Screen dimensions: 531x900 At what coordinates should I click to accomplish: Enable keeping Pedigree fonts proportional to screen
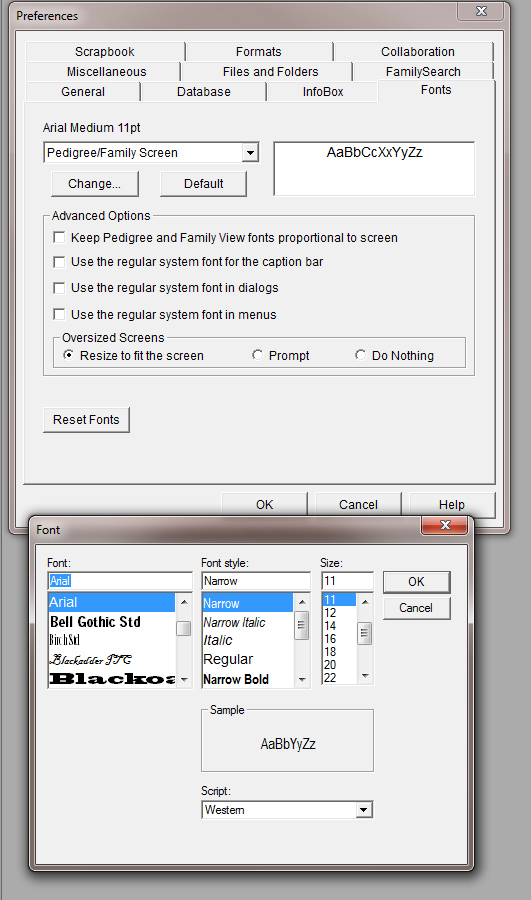point(59,237)
